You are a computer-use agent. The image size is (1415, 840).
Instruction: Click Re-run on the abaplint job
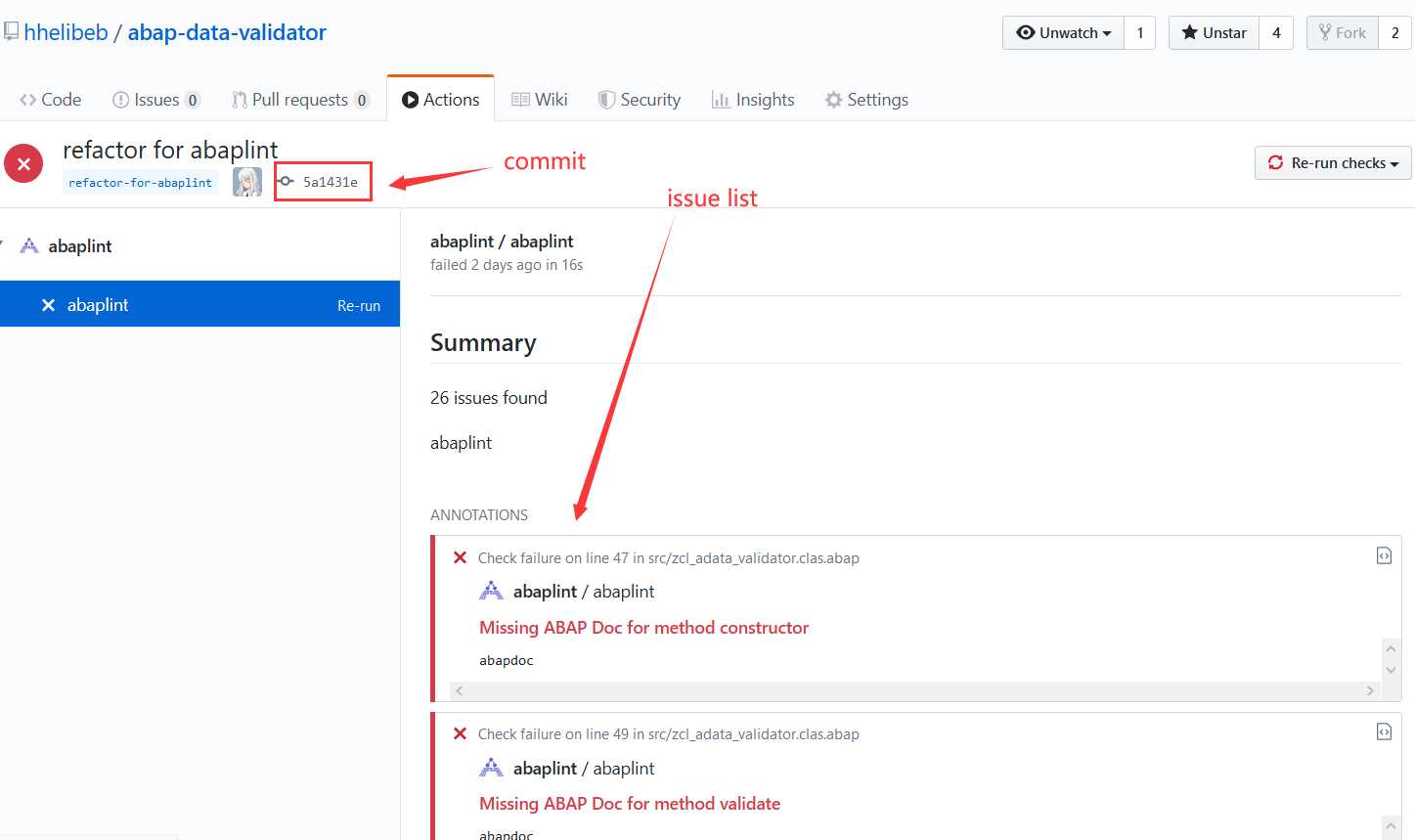359,305
